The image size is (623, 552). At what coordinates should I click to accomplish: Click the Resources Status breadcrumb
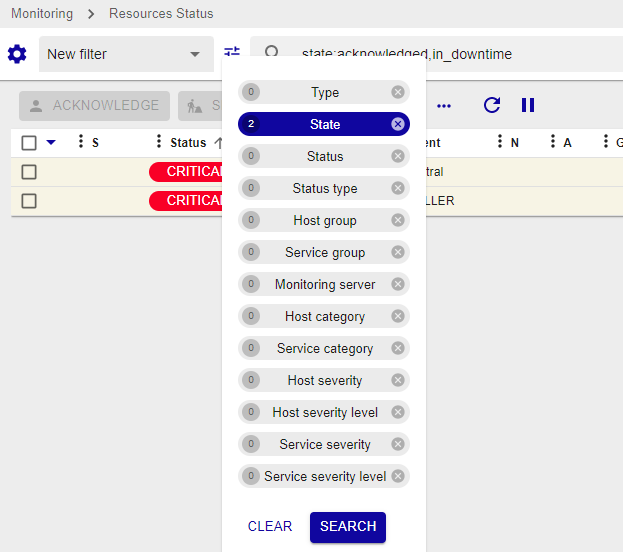tap(161, 14)
